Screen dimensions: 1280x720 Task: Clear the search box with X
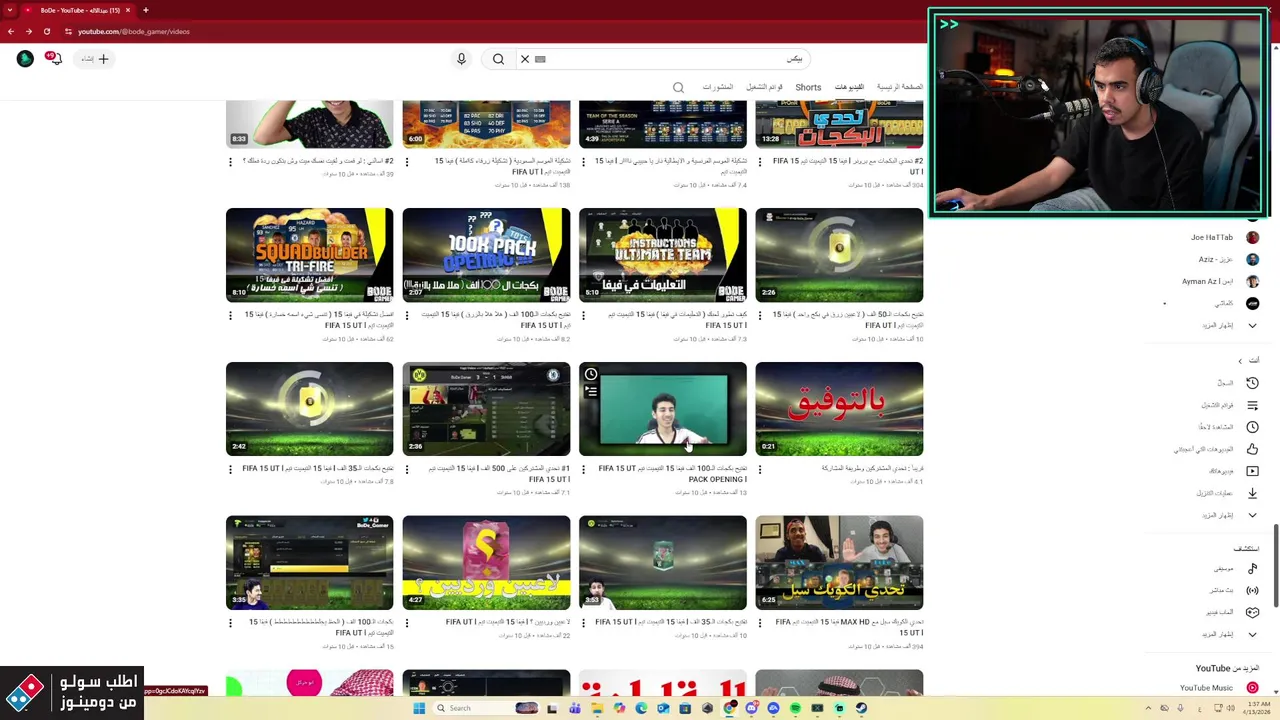pos(525,59)
